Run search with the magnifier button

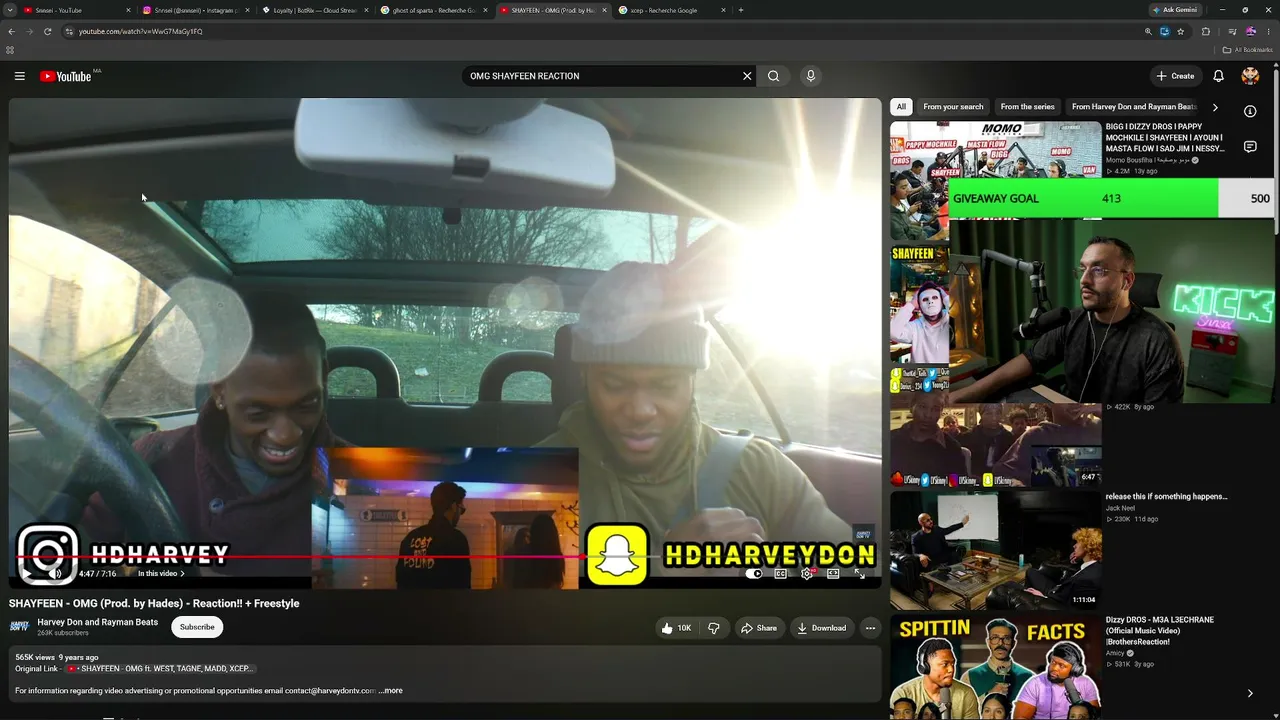click(773, 76)
